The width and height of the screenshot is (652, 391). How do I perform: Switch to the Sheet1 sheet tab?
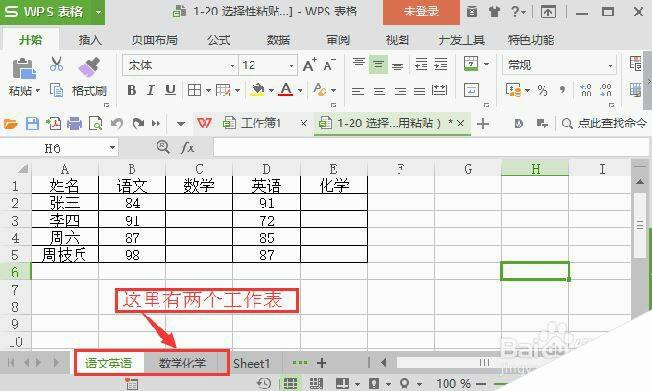[x=252, y=364]
